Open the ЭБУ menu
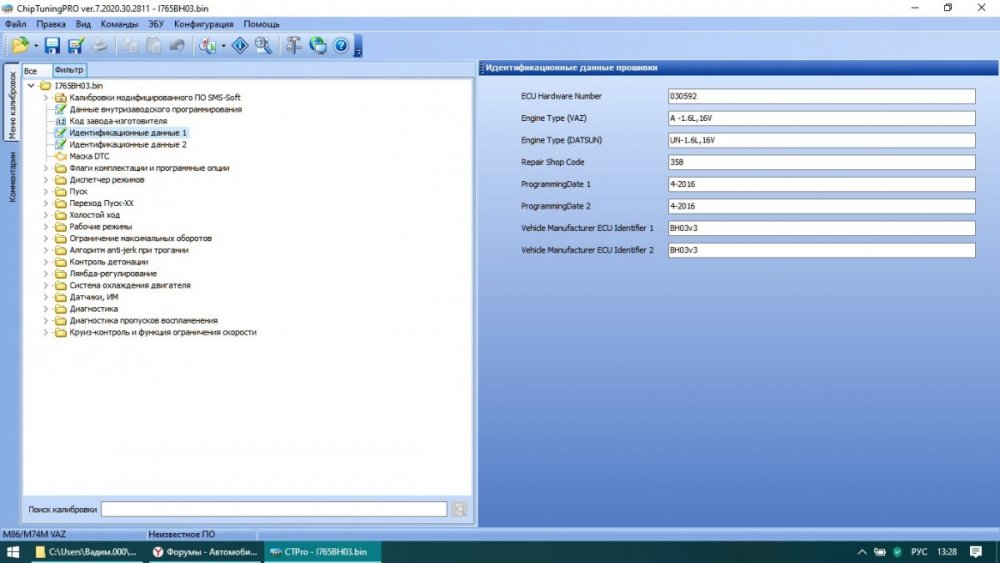The width and height of the screenshot is (1000, 563). pos(156,24)
